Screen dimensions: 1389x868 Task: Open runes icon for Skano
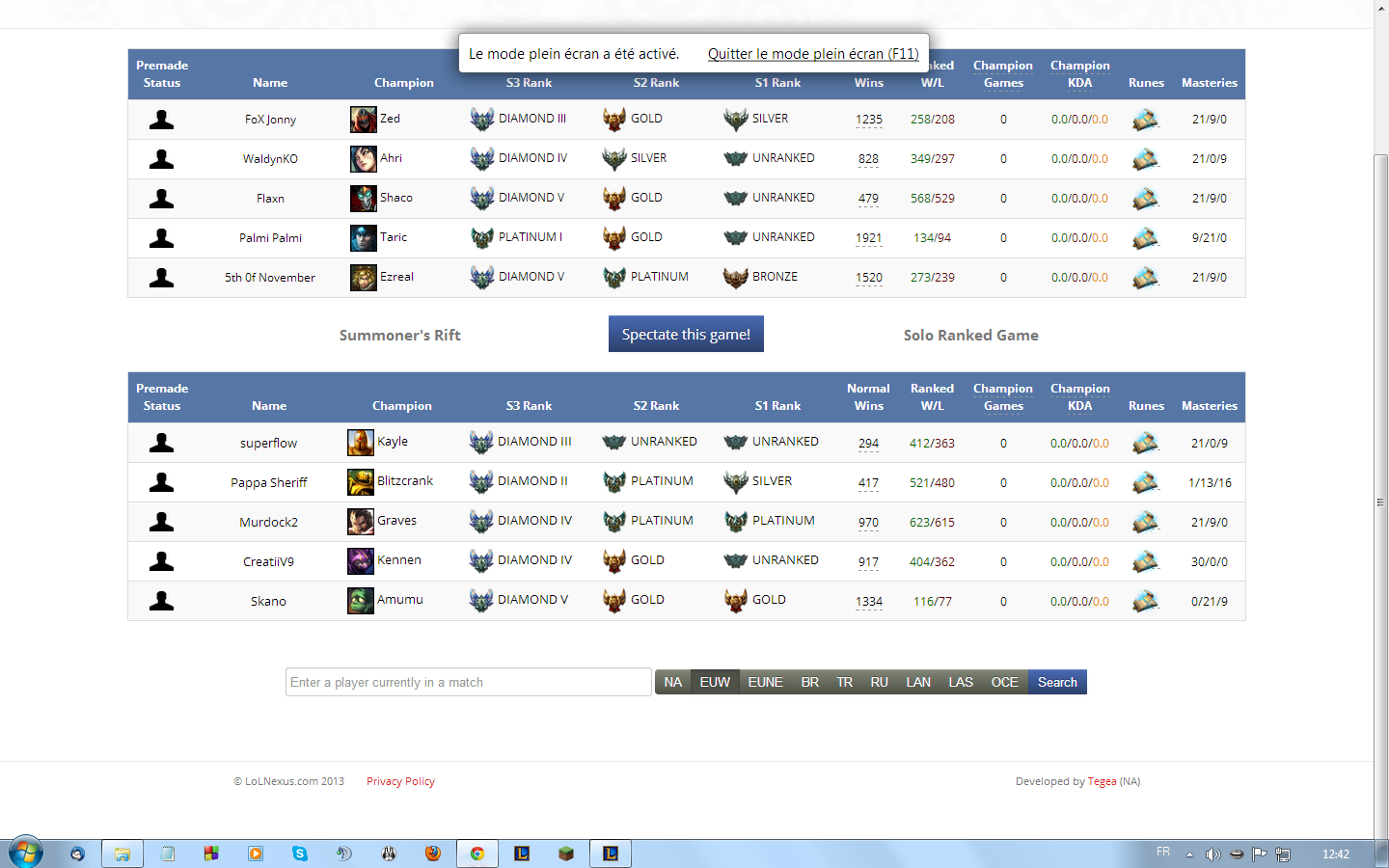coord(1145,601)
